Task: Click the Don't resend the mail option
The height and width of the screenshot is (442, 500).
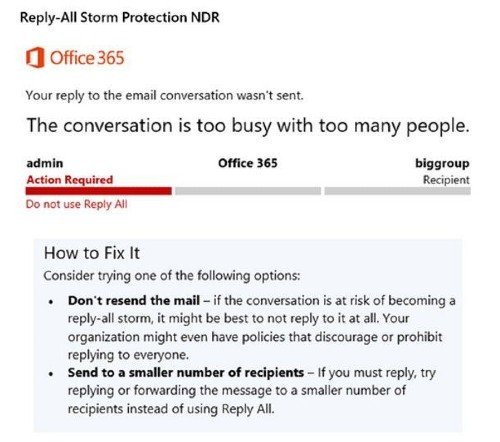Action: 134,301
